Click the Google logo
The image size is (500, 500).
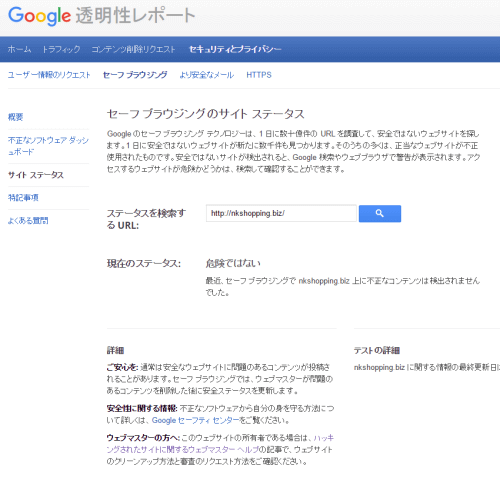(39, 16)
